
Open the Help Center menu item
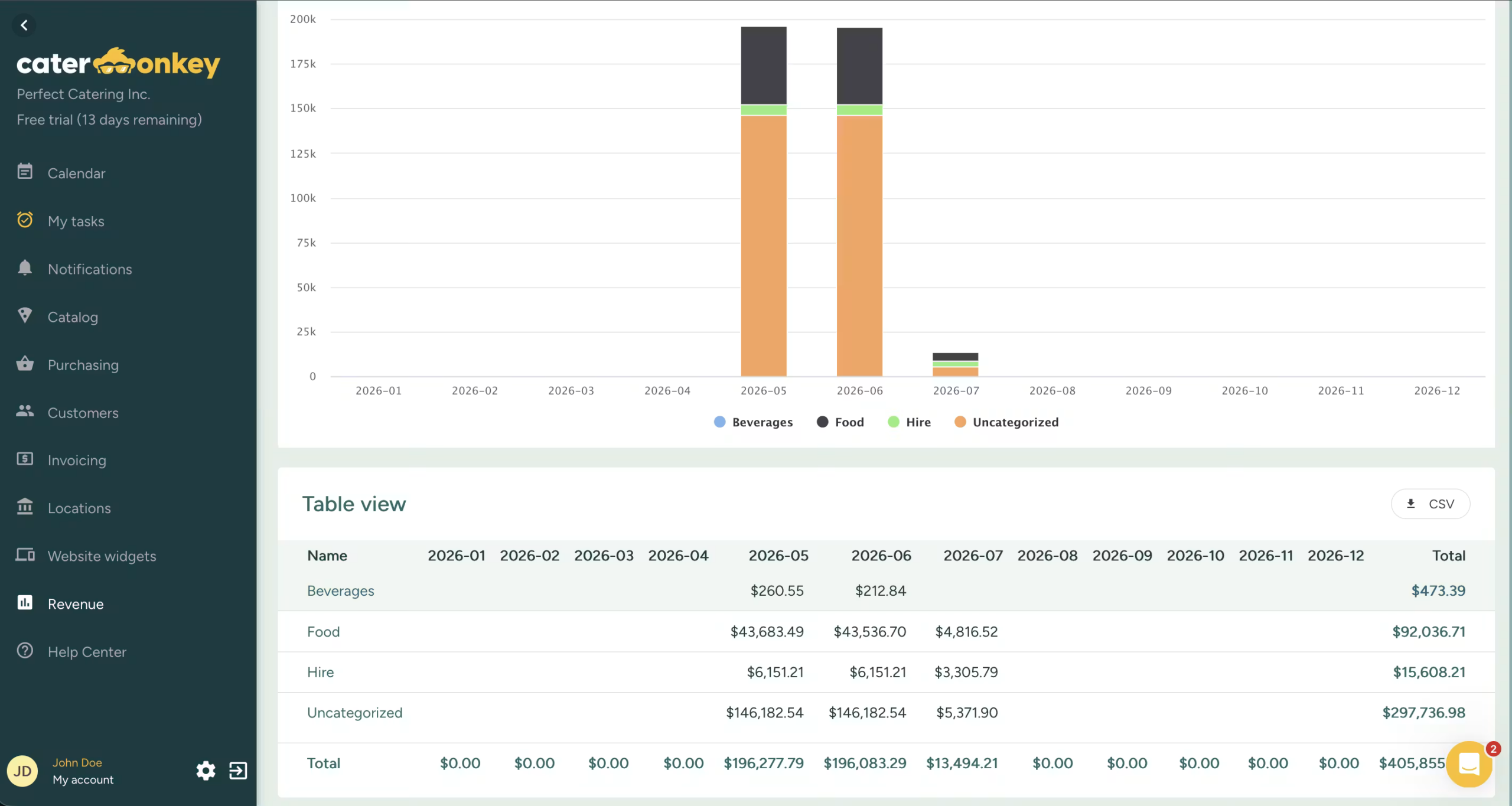point(87,652)
